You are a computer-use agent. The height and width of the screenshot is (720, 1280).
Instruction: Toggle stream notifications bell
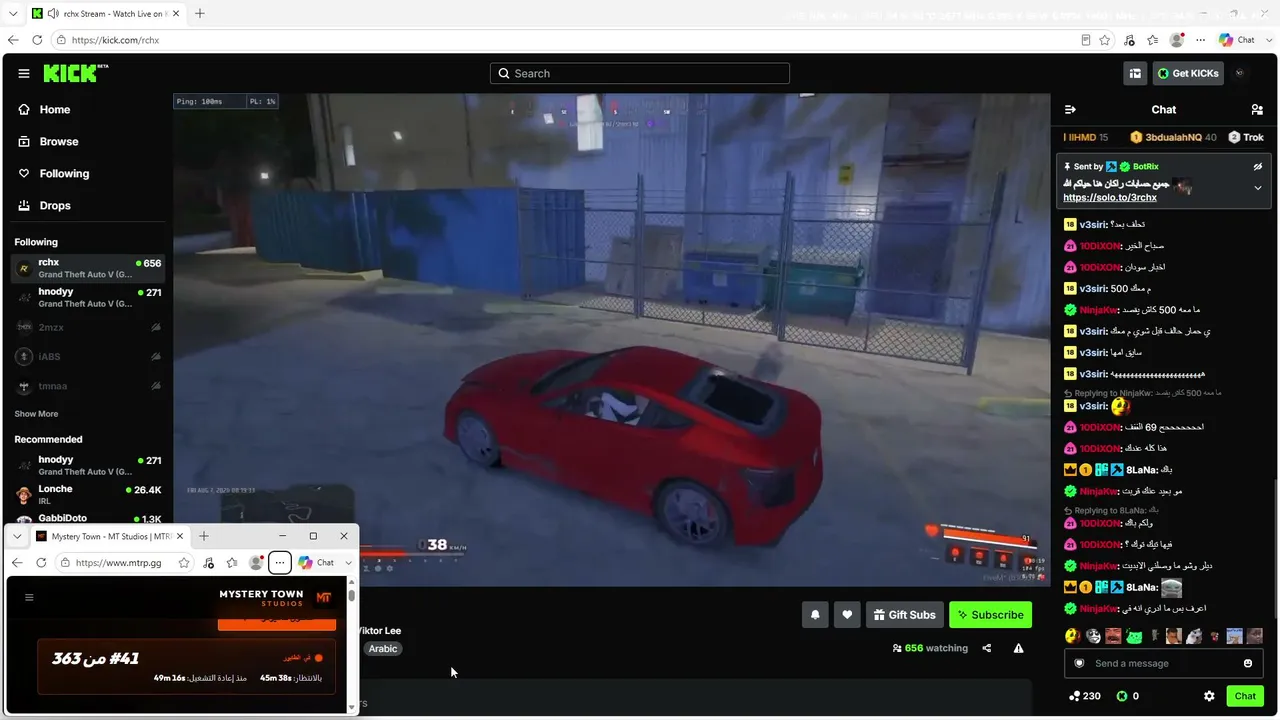815,615
